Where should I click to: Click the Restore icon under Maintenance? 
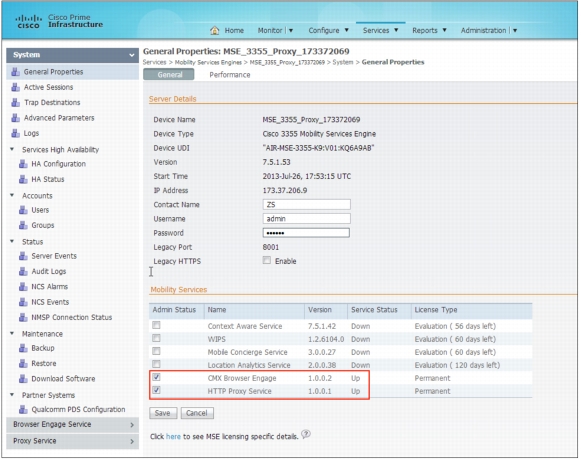(23, 364)
